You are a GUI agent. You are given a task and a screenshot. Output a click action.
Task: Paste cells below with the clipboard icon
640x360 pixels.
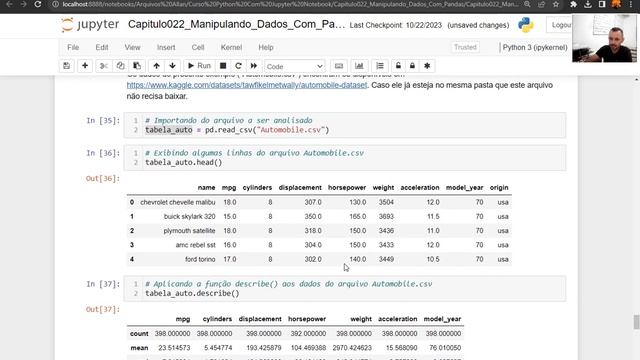tap(137, 66)
